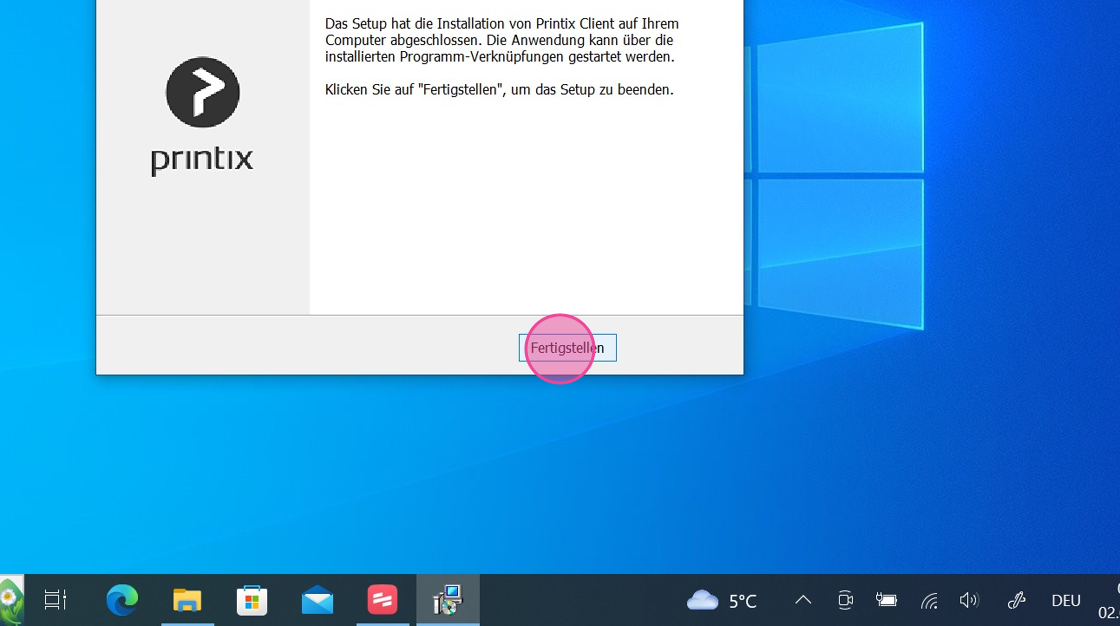Open the weather widget showing 5°C
The width and height of the screenshot is (1120, 626).
coord(721,600)
